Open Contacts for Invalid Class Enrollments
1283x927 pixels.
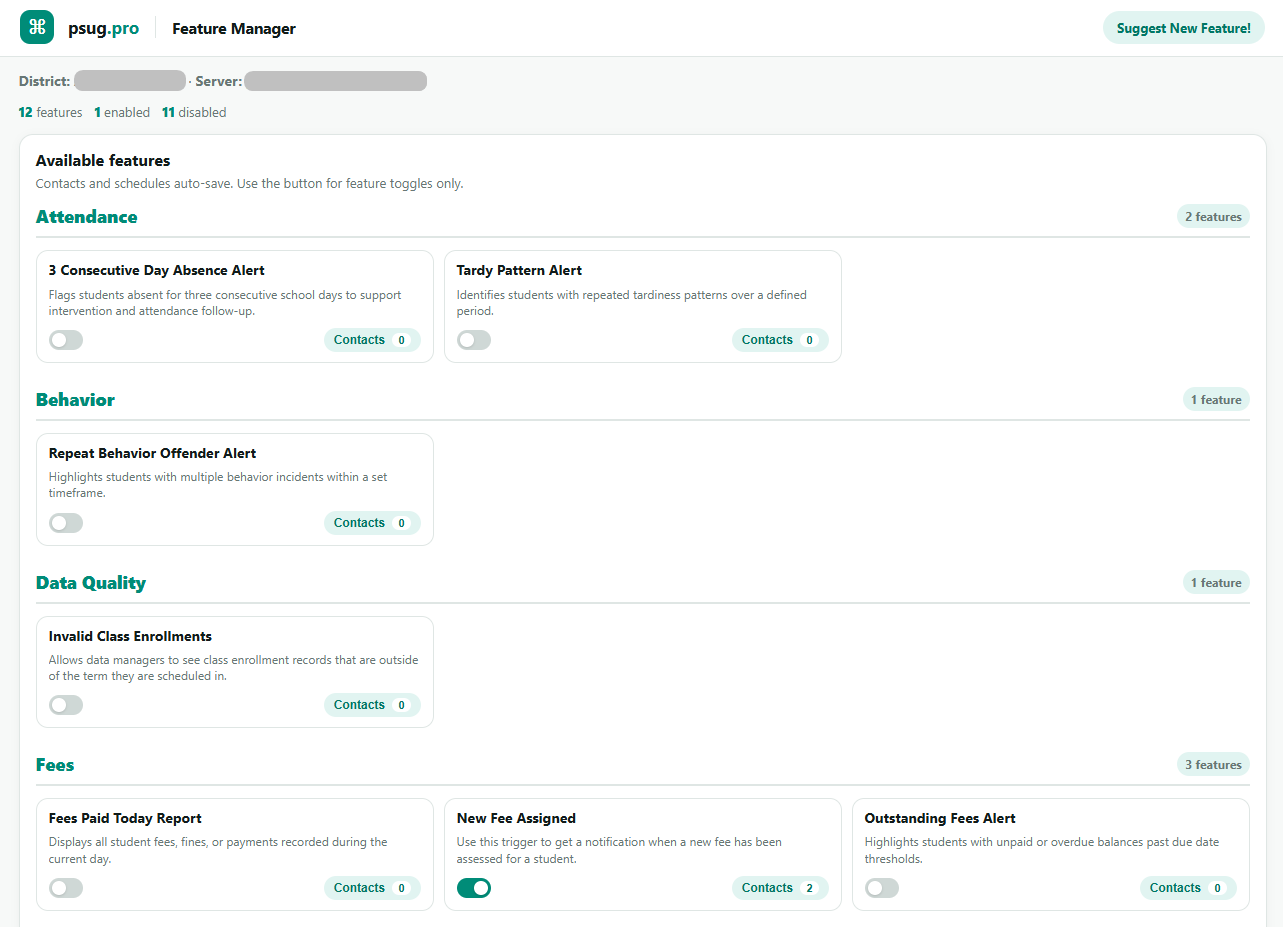(x=372, y=705)
